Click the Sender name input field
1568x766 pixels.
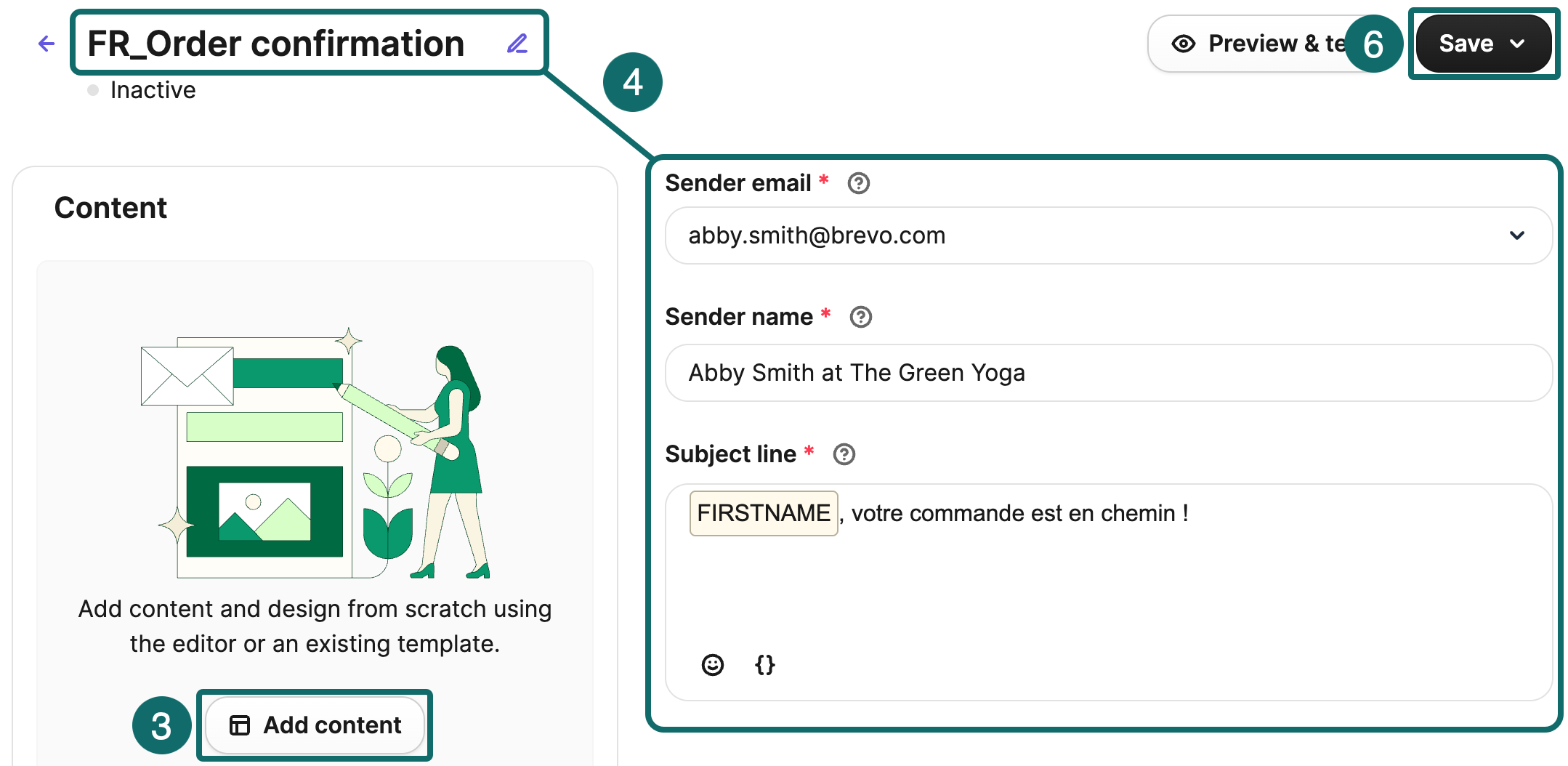click(x=1107, y=373)
